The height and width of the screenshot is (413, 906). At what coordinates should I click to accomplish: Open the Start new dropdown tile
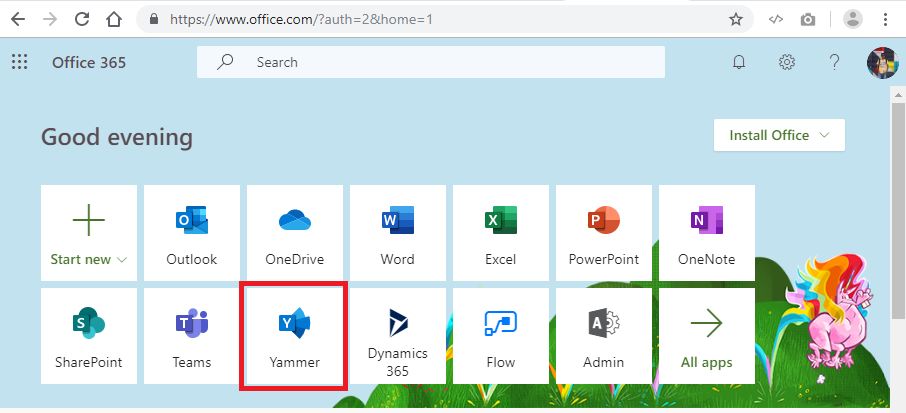[x=89, y=233]
